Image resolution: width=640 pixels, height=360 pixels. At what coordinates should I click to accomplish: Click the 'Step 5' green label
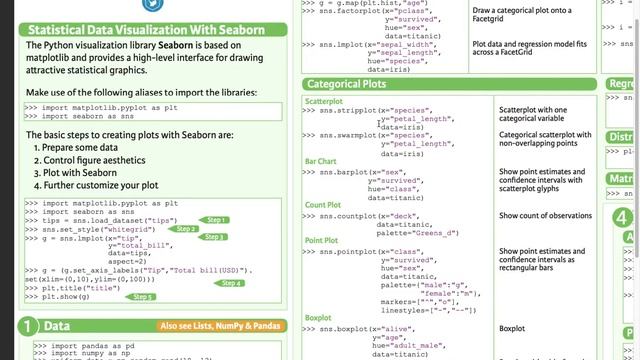pos(140,297)
